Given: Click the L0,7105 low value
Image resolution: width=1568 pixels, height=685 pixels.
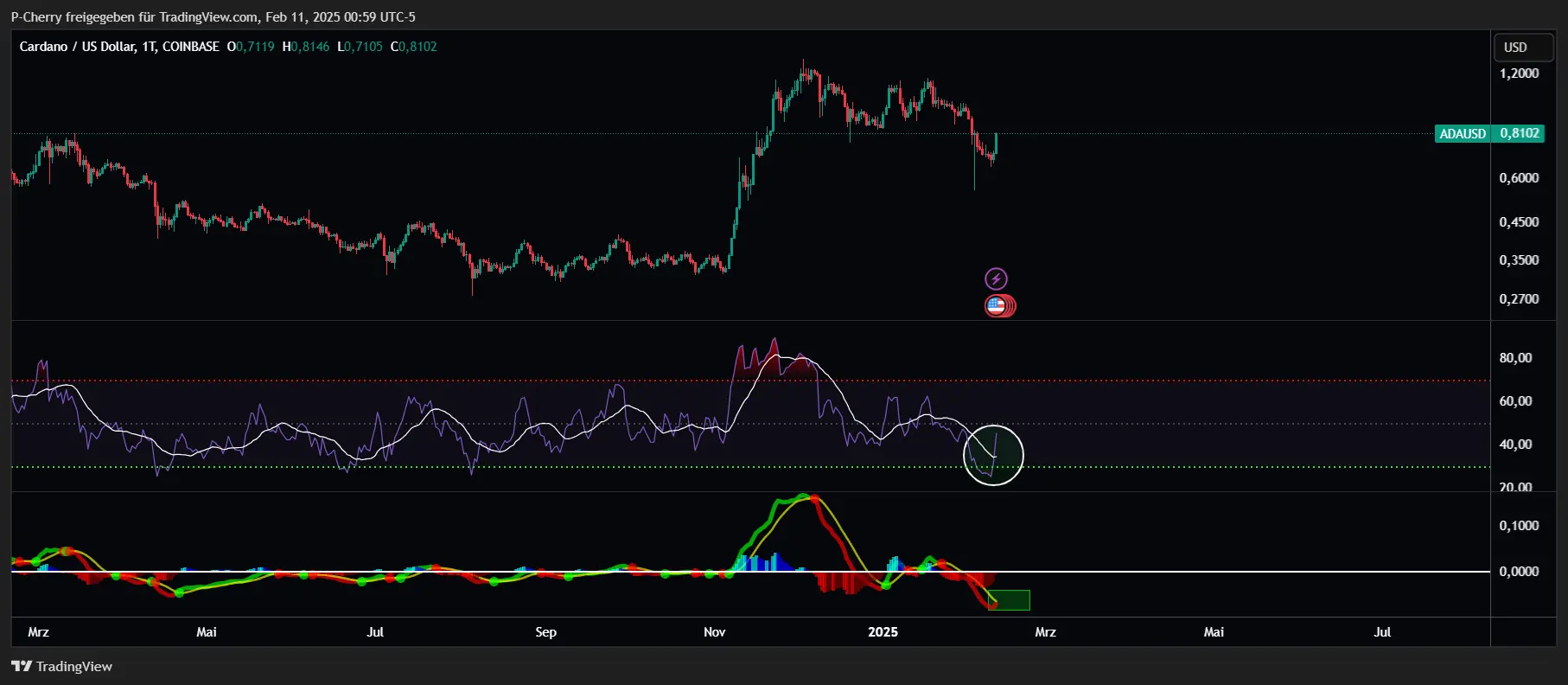Looking at the screenshot, I should [x=360, y=47].
